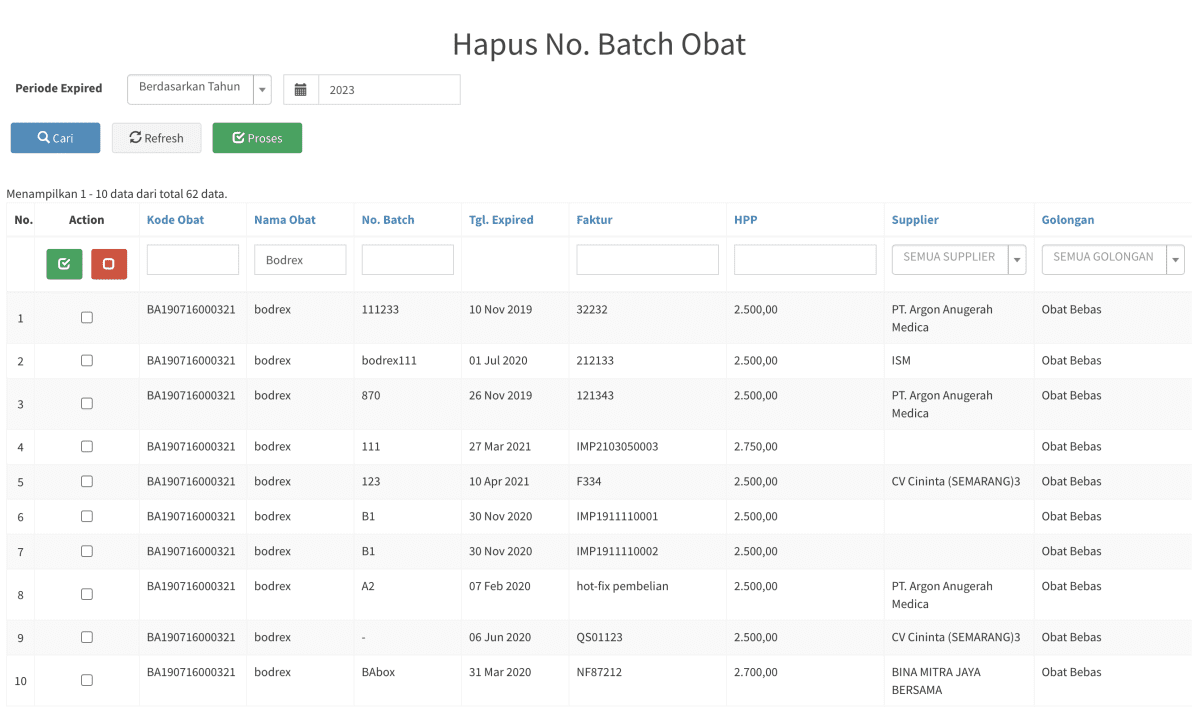Open the Berdasarkan Tahun period dropdown
This screenshot has height=720, width=1198.
click(x=199, y=89)
